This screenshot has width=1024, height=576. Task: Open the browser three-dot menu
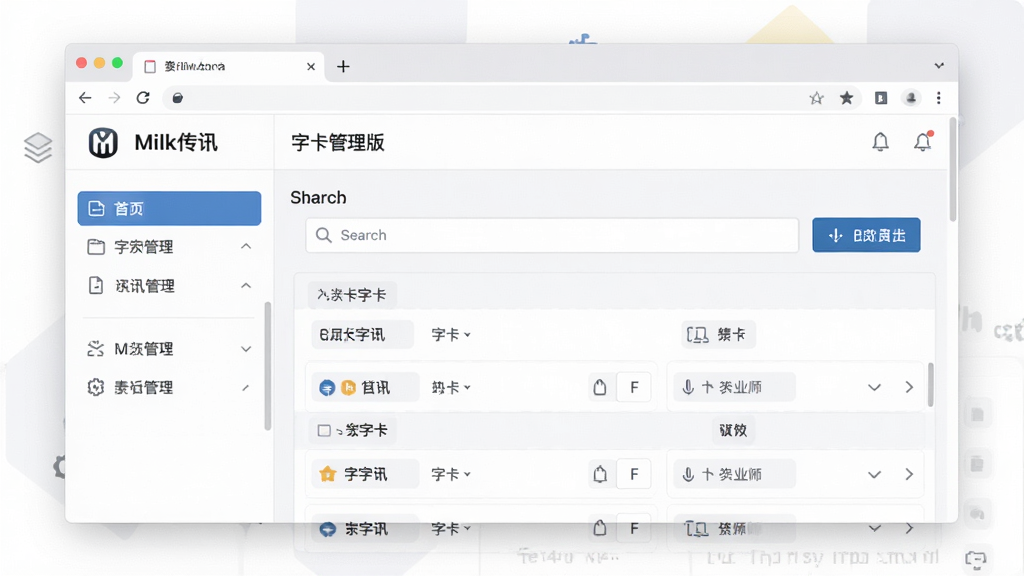coord(938,98)
